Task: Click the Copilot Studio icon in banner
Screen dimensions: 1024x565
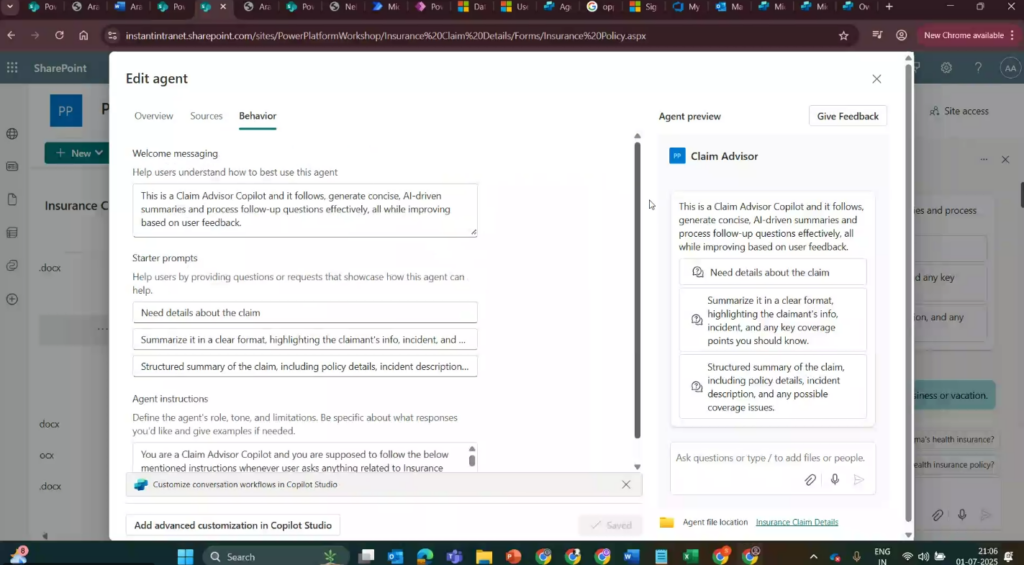Action: (x=141, y=485)
